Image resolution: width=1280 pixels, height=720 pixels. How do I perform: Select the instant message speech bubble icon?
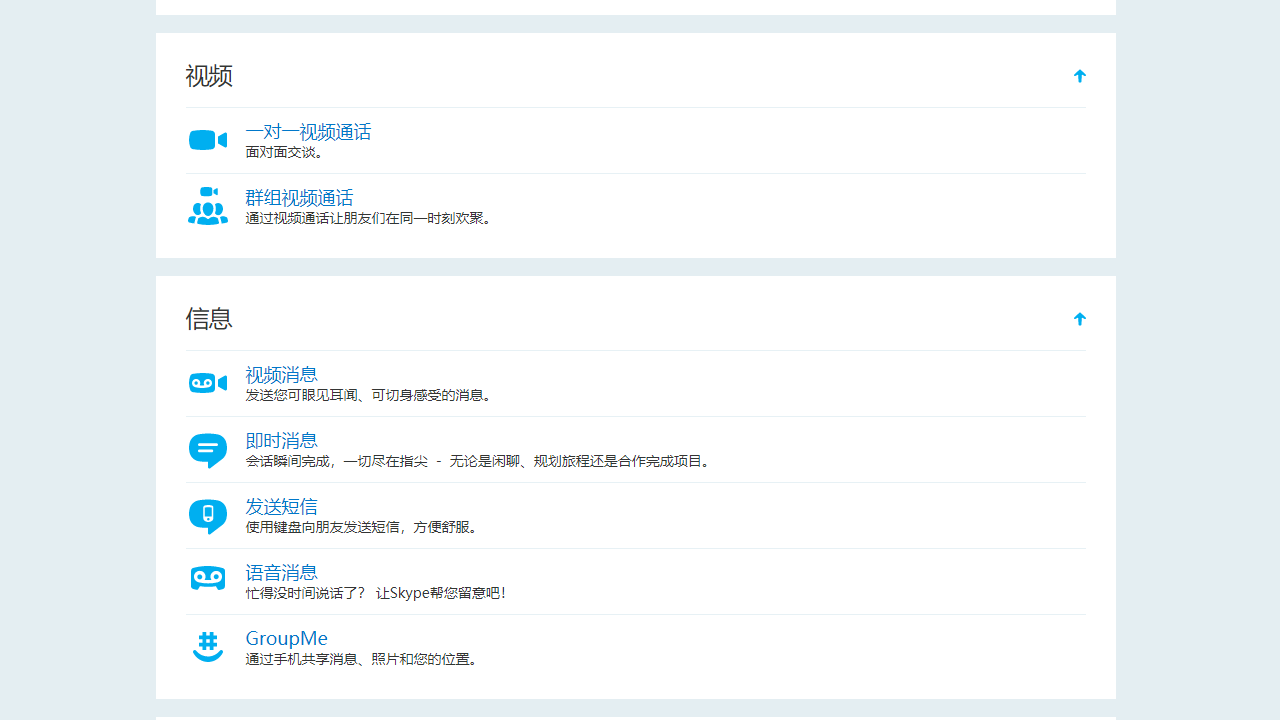click(207, 449)
